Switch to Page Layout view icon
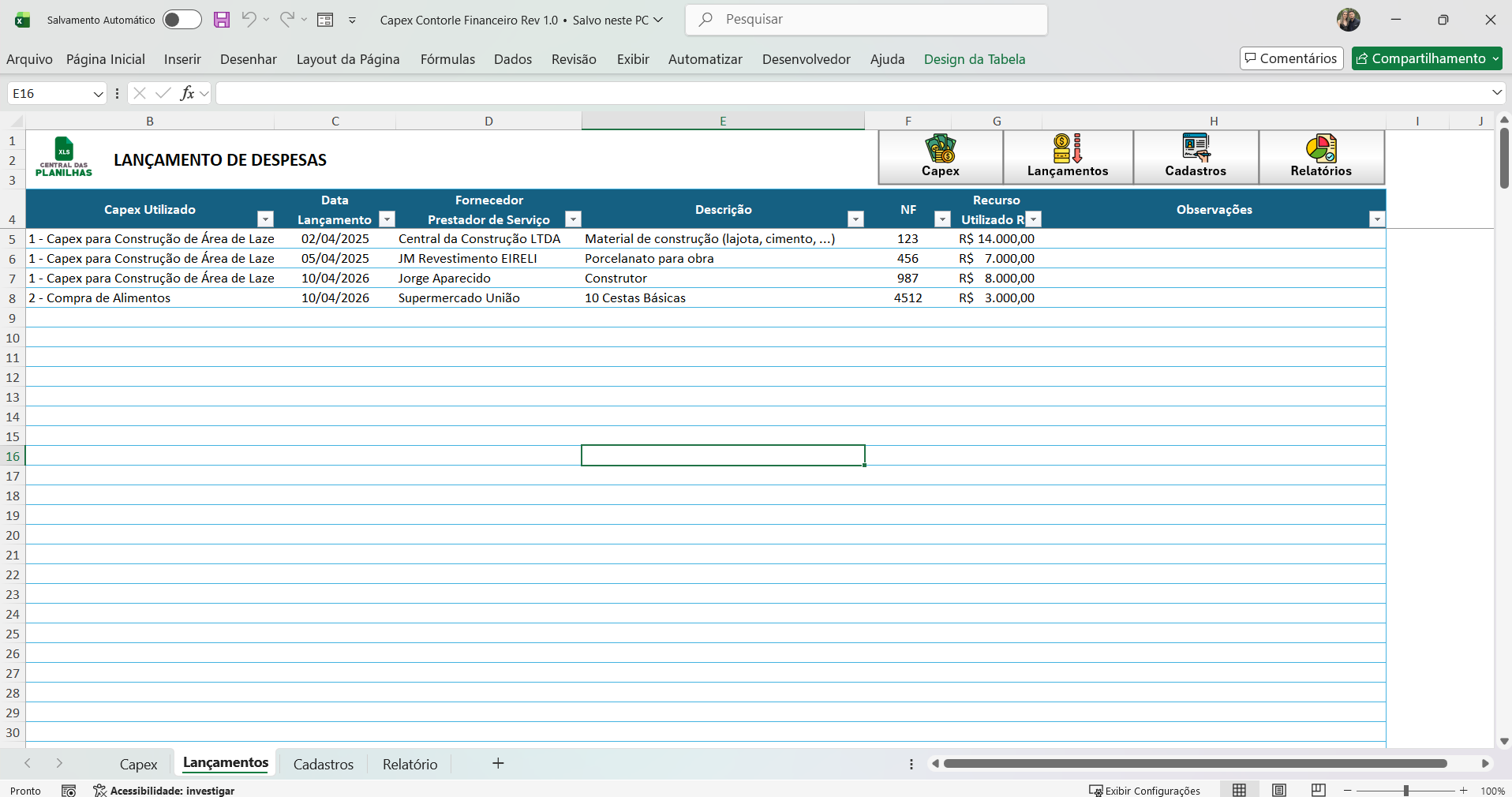This screenshot has width=1512, height=797. (x=1279, y=790)
